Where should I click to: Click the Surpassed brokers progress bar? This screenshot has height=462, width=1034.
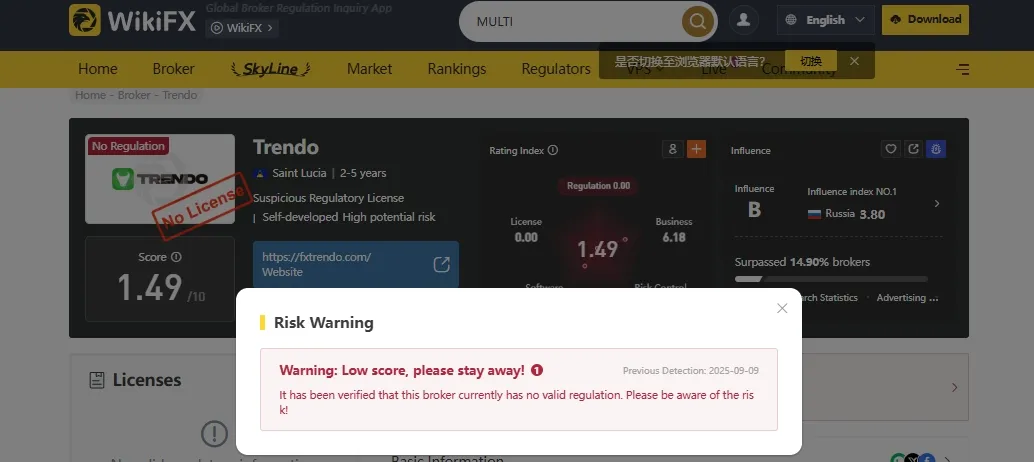point(831,279)
